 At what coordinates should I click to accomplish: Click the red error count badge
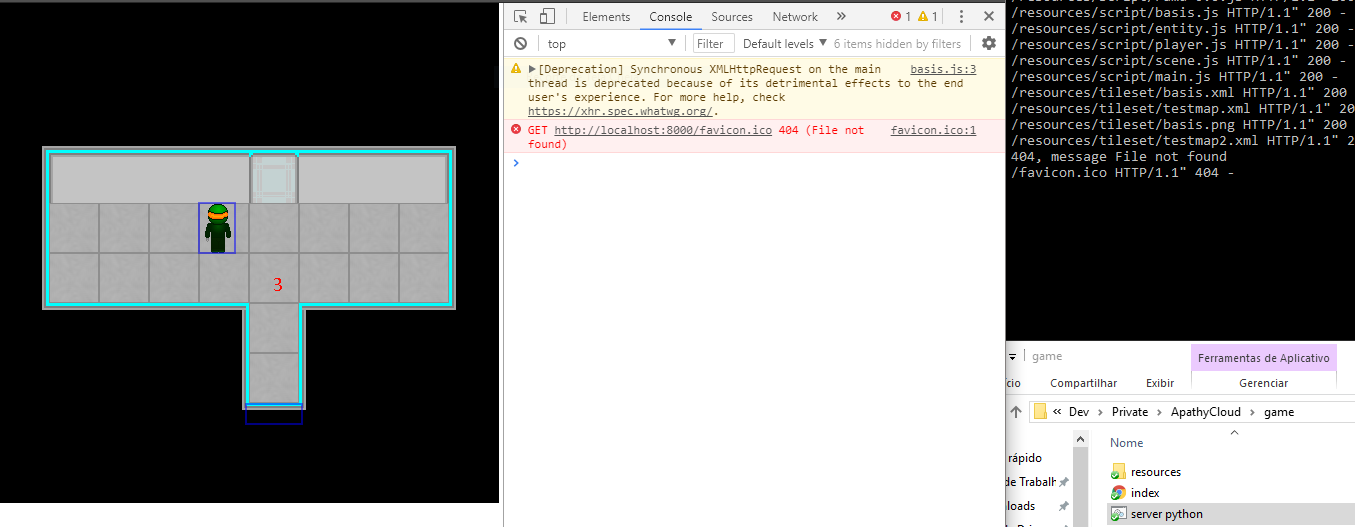(x=901, y=16)
